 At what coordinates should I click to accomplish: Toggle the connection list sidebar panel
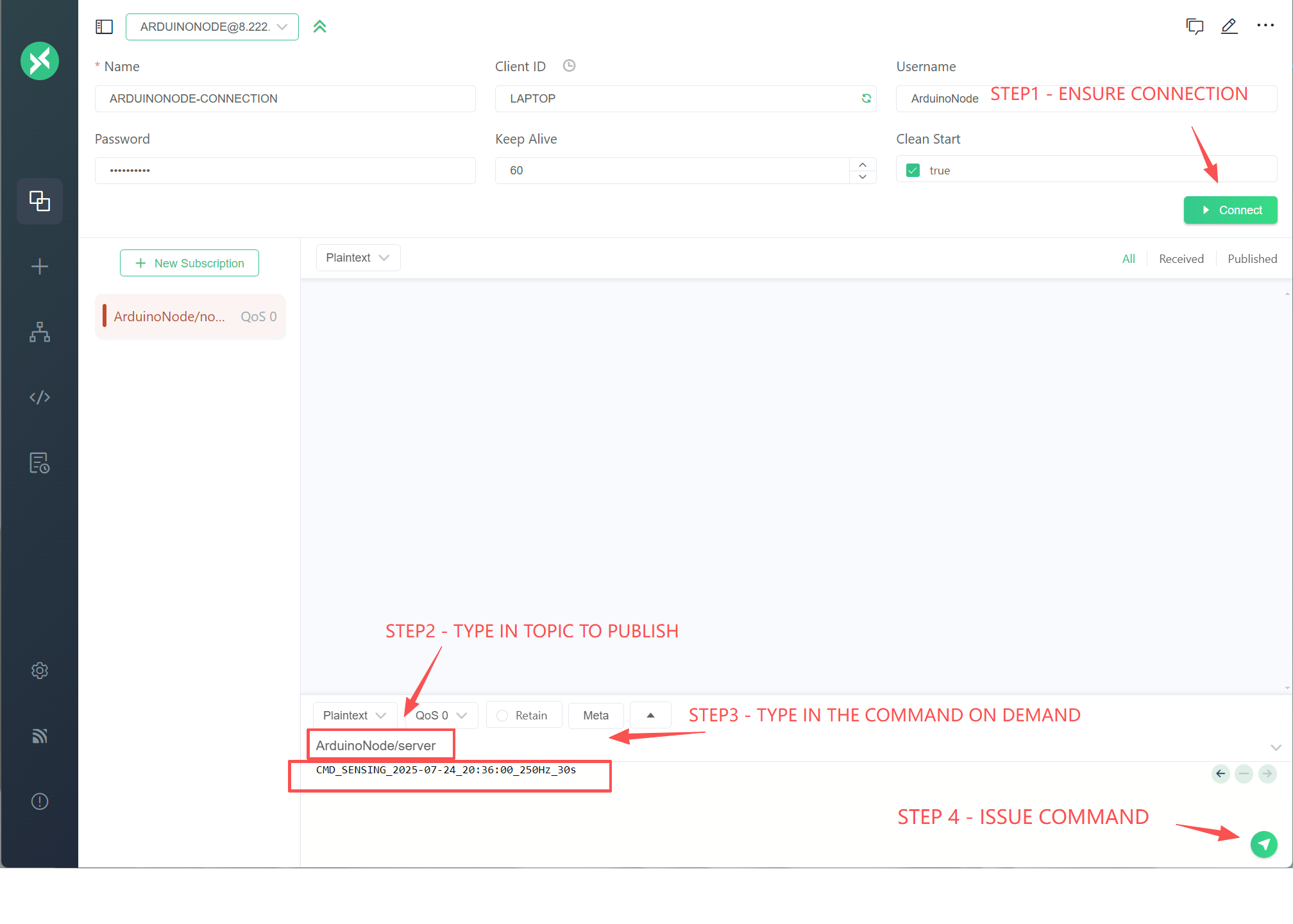pyautogui.click(x=104, y=26)
